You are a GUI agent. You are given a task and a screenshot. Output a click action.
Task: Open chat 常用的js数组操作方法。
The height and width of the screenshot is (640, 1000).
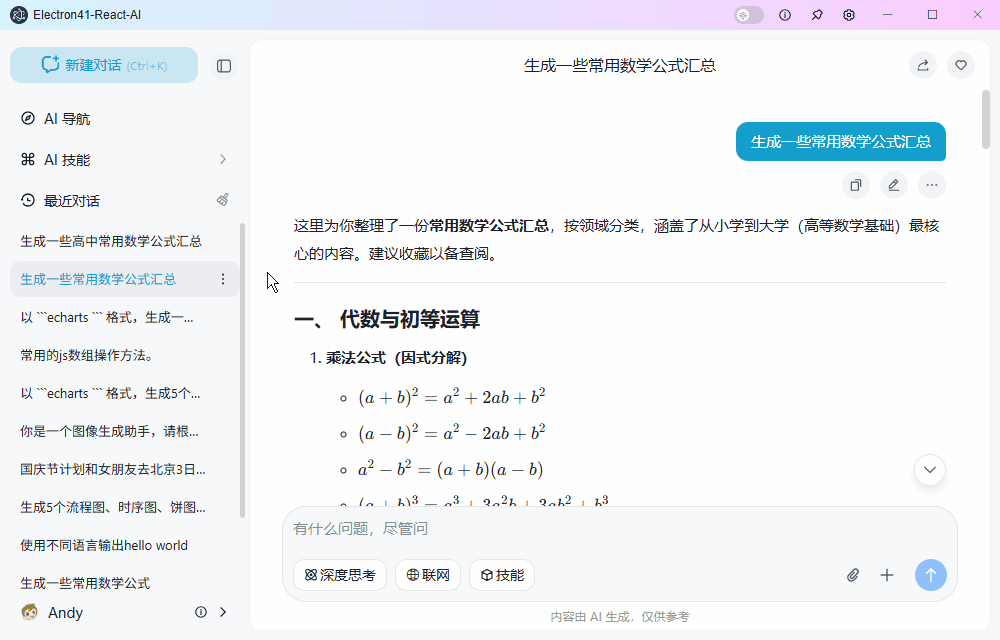124,355
